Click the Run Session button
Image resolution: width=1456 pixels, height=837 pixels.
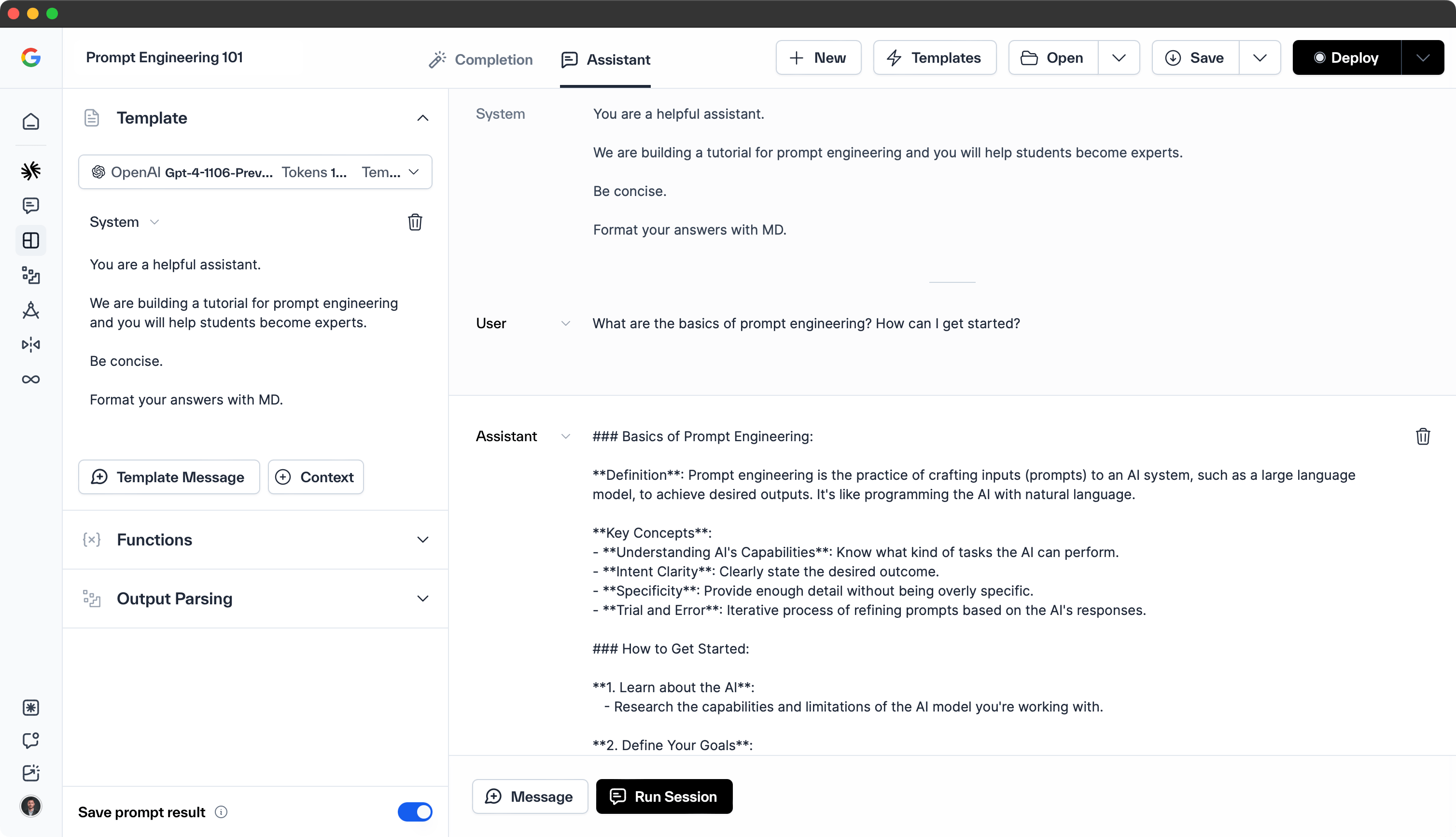tap(664, 796)
